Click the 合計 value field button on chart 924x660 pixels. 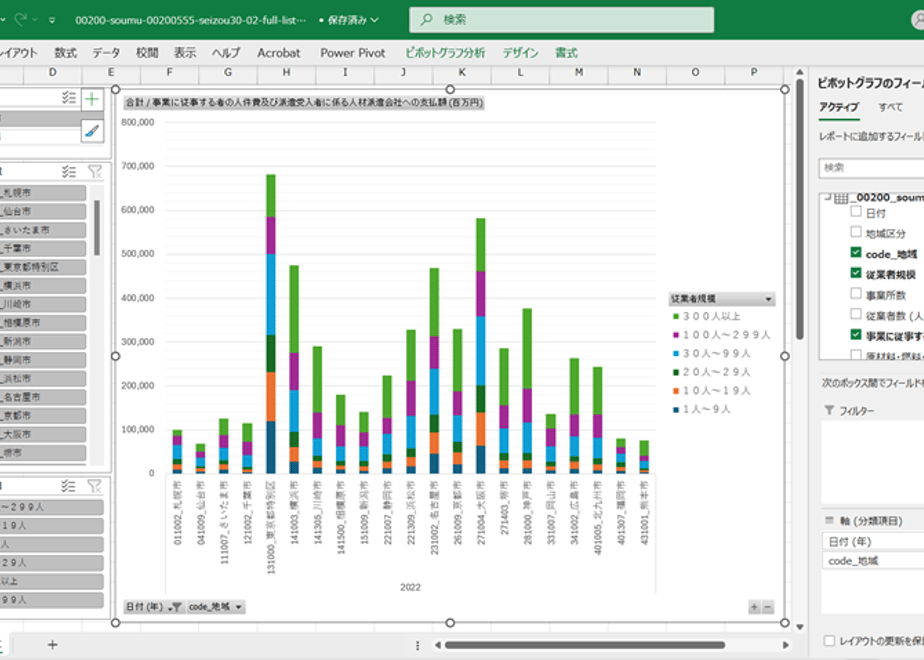click(304, 103)
